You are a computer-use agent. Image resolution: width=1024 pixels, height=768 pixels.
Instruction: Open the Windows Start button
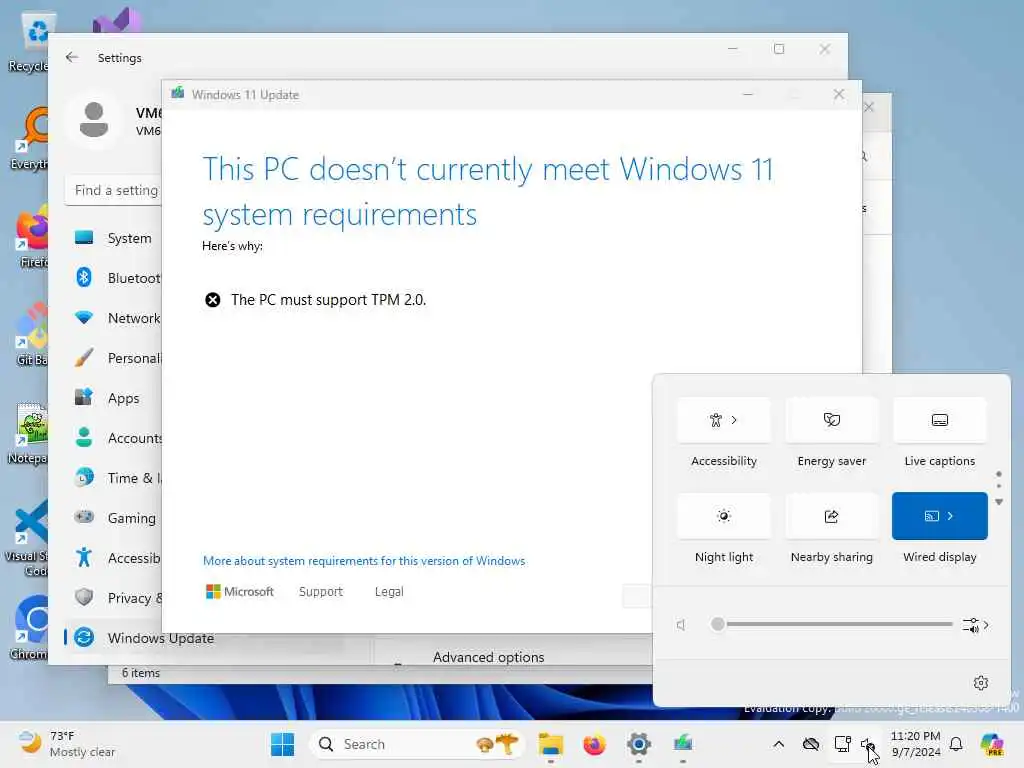[x=282, y=744]
